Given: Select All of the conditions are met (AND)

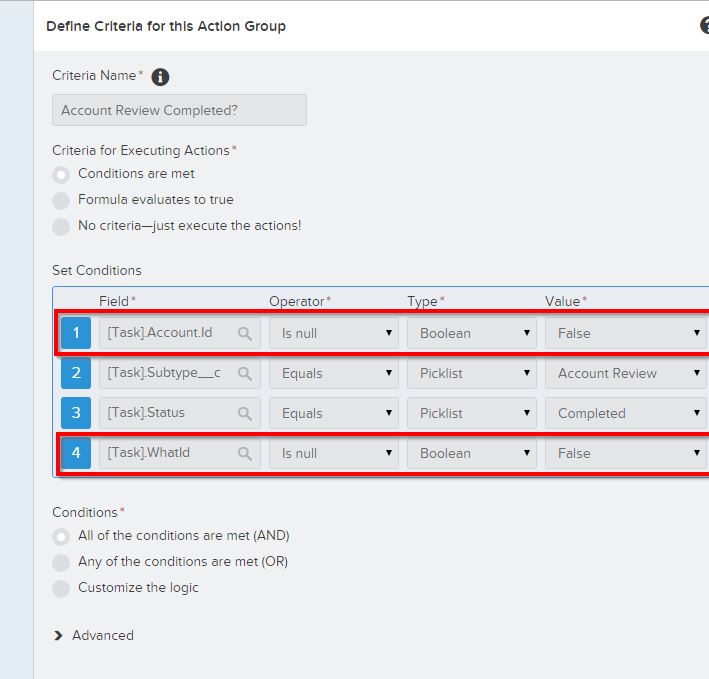Looking at the screenshot, I should pos(62,536).
